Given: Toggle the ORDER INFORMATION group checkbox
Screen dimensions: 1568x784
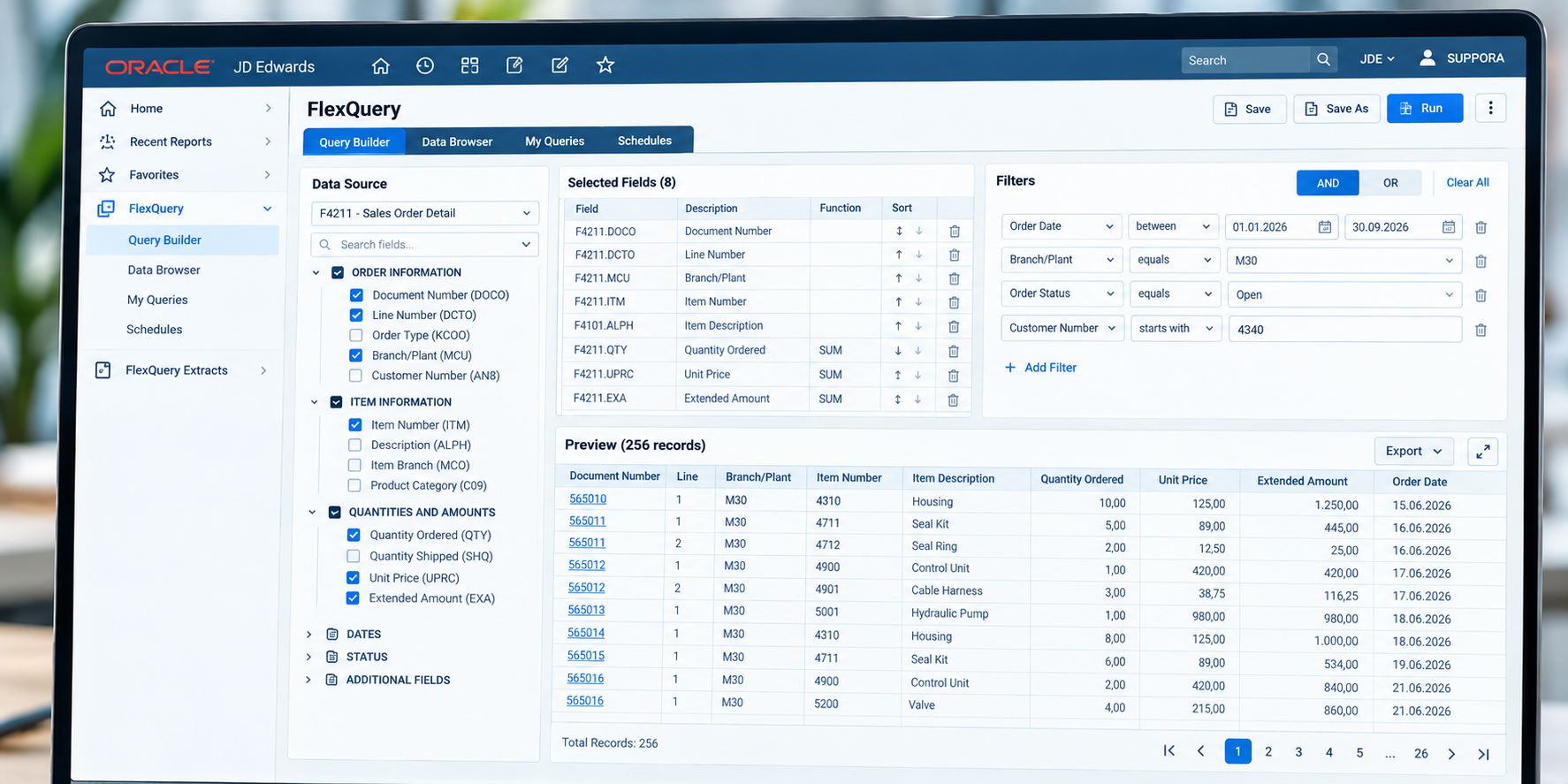Looking at the screenshot, I should pyautogui.click(x=338, y=272).
